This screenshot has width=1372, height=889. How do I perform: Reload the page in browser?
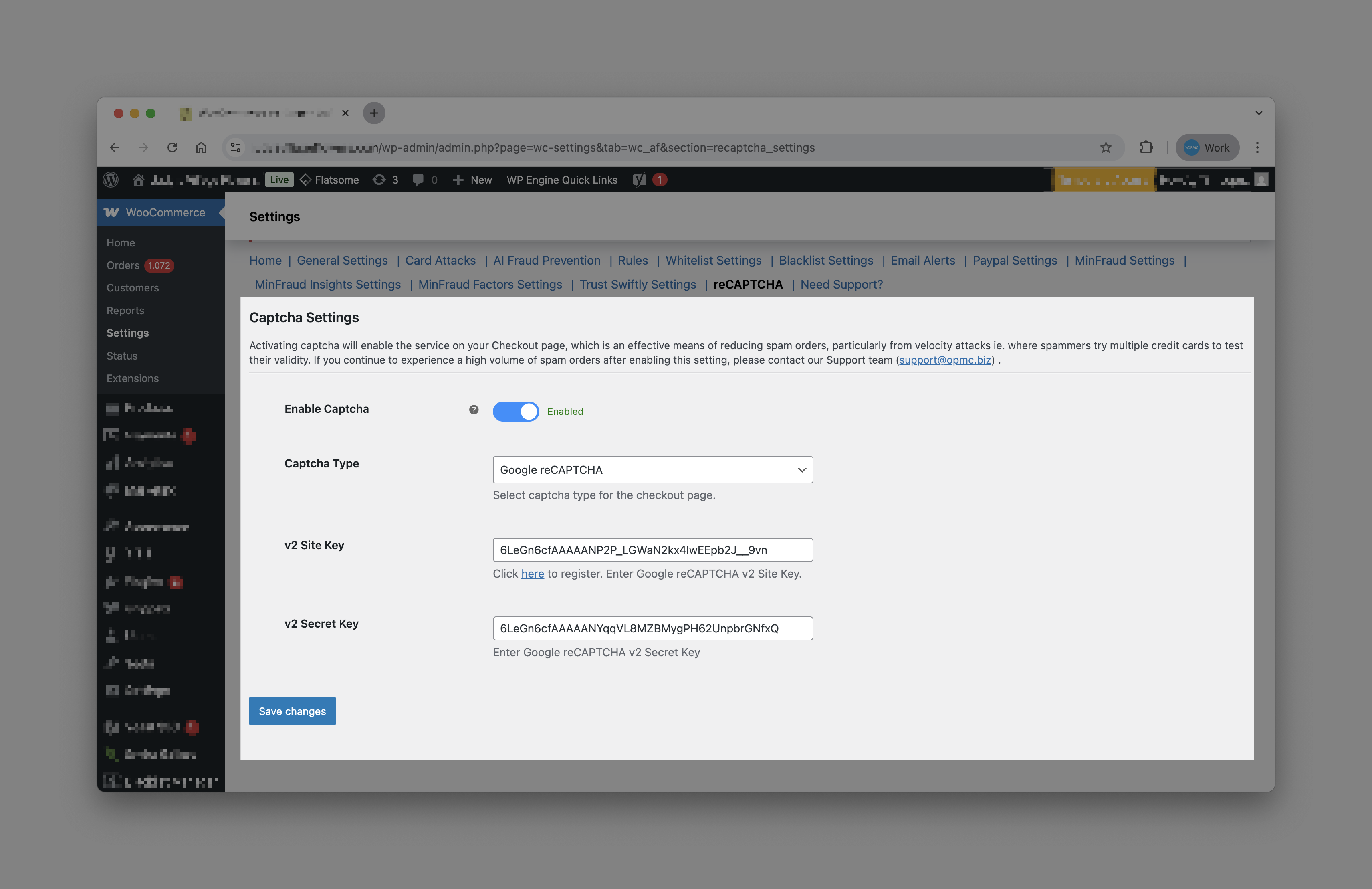click(x=172, y=147)
